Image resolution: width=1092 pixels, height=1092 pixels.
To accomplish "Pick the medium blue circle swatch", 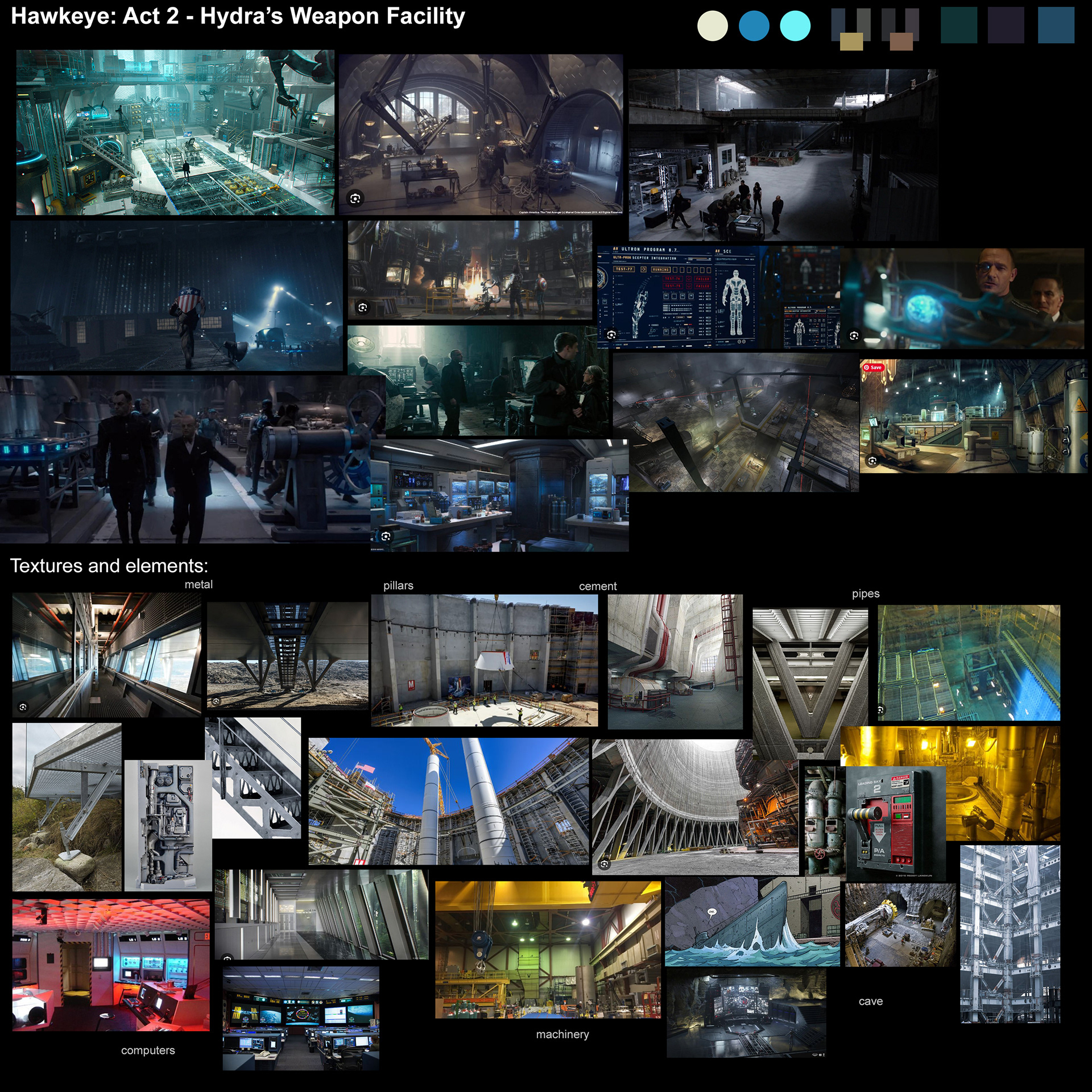I will pyautogui.click(x=754, y=26).
